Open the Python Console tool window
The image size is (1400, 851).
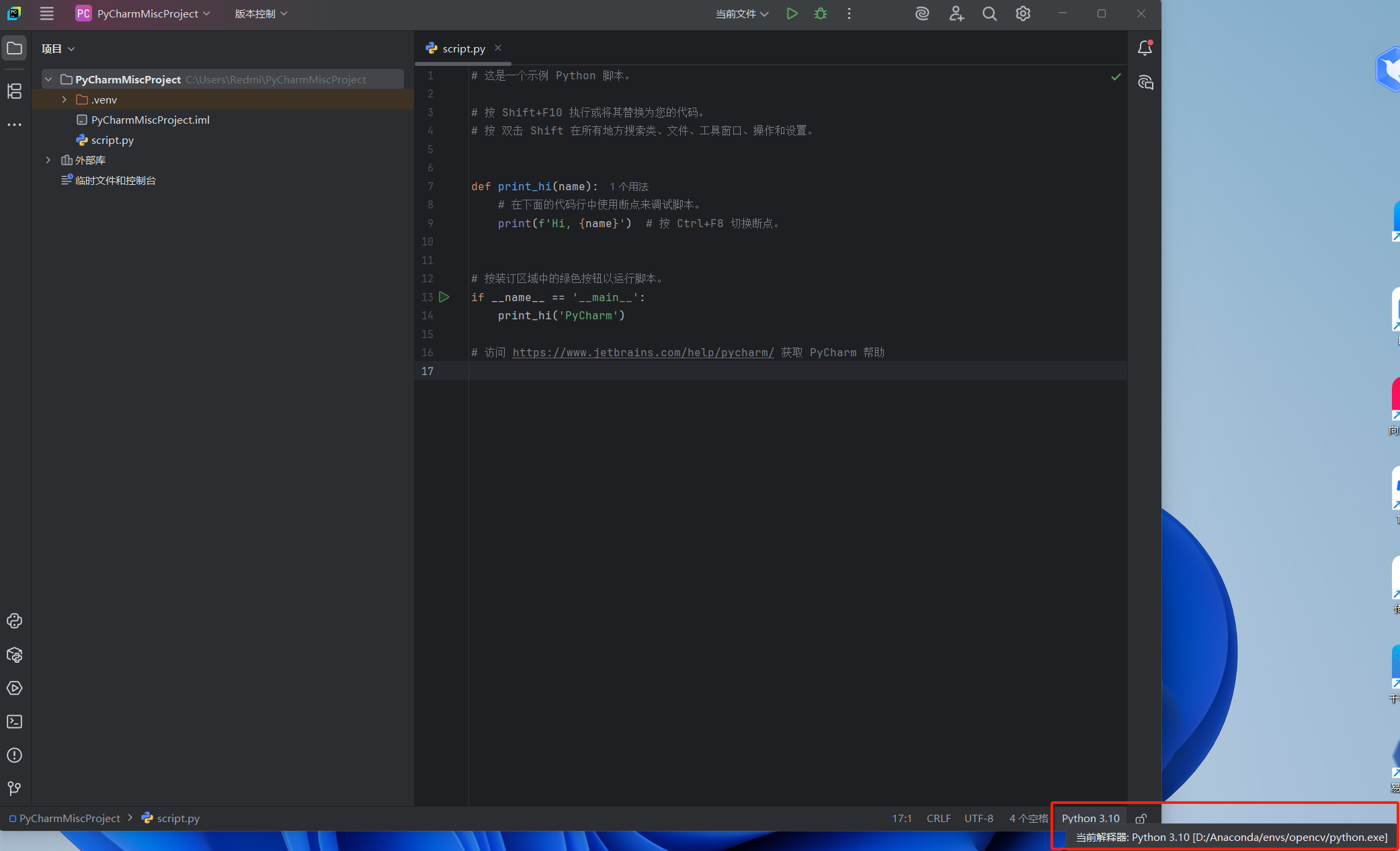pyautogui.click(x=14, y=621)
